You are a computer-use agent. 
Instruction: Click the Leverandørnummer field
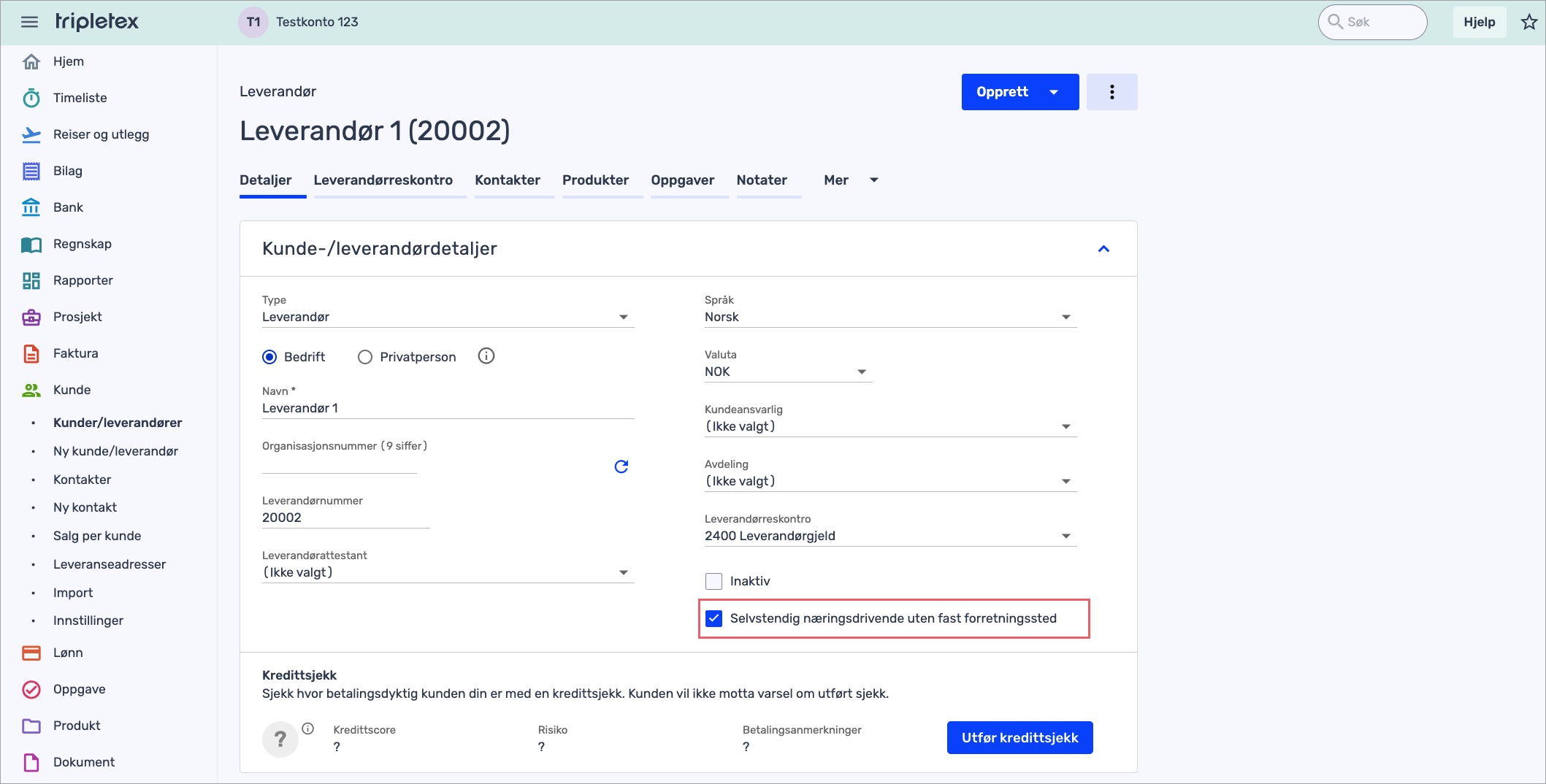tap(345, 518)
